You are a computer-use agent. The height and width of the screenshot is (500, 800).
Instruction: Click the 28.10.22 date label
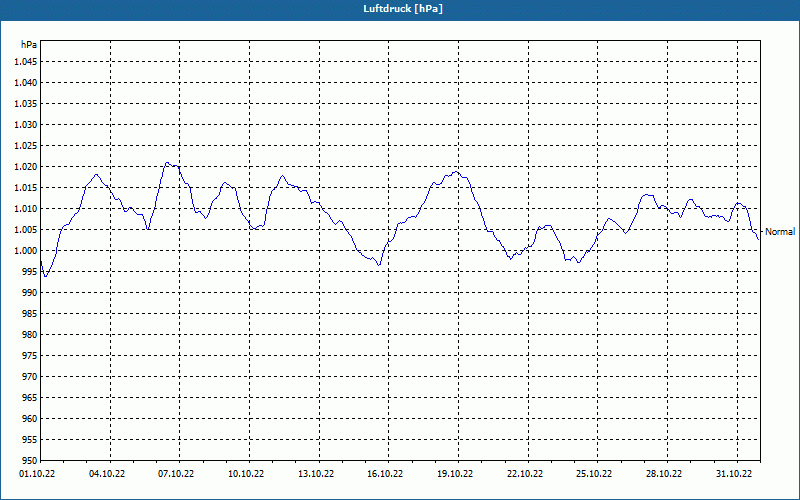point(664,474)
